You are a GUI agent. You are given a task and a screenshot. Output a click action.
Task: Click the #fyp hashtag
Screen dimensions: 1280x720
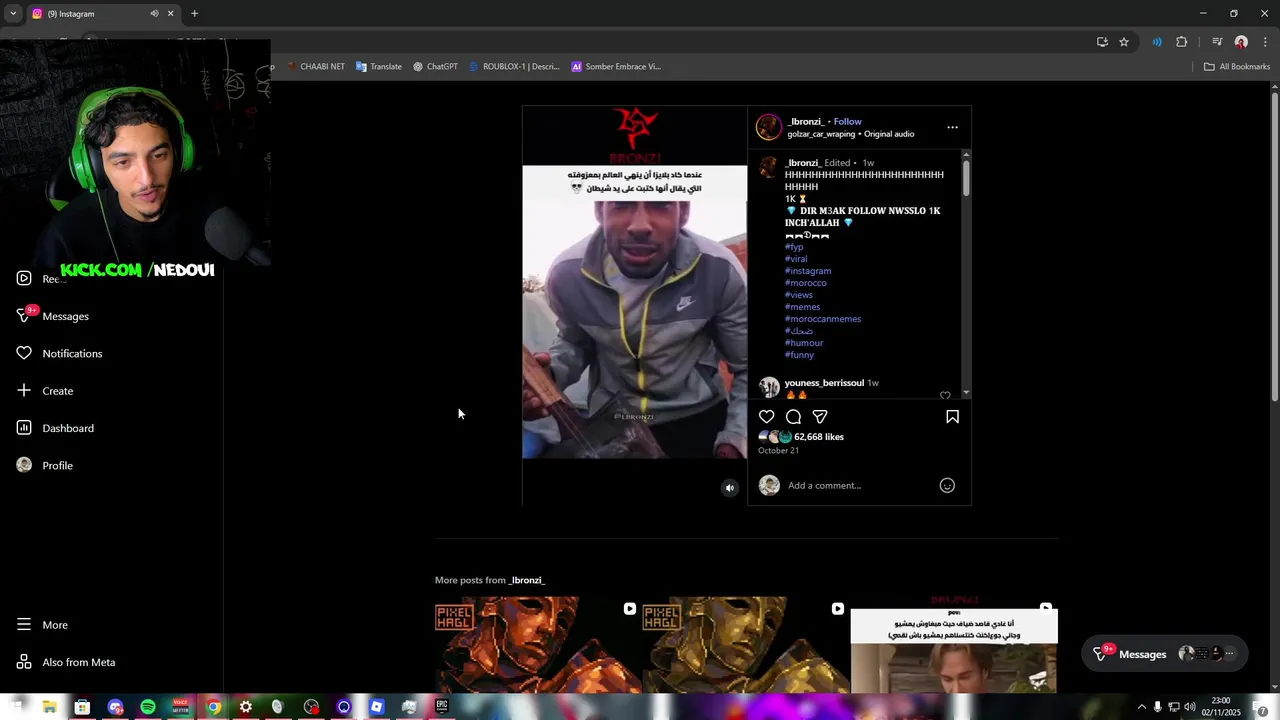(x=794, y=247)
